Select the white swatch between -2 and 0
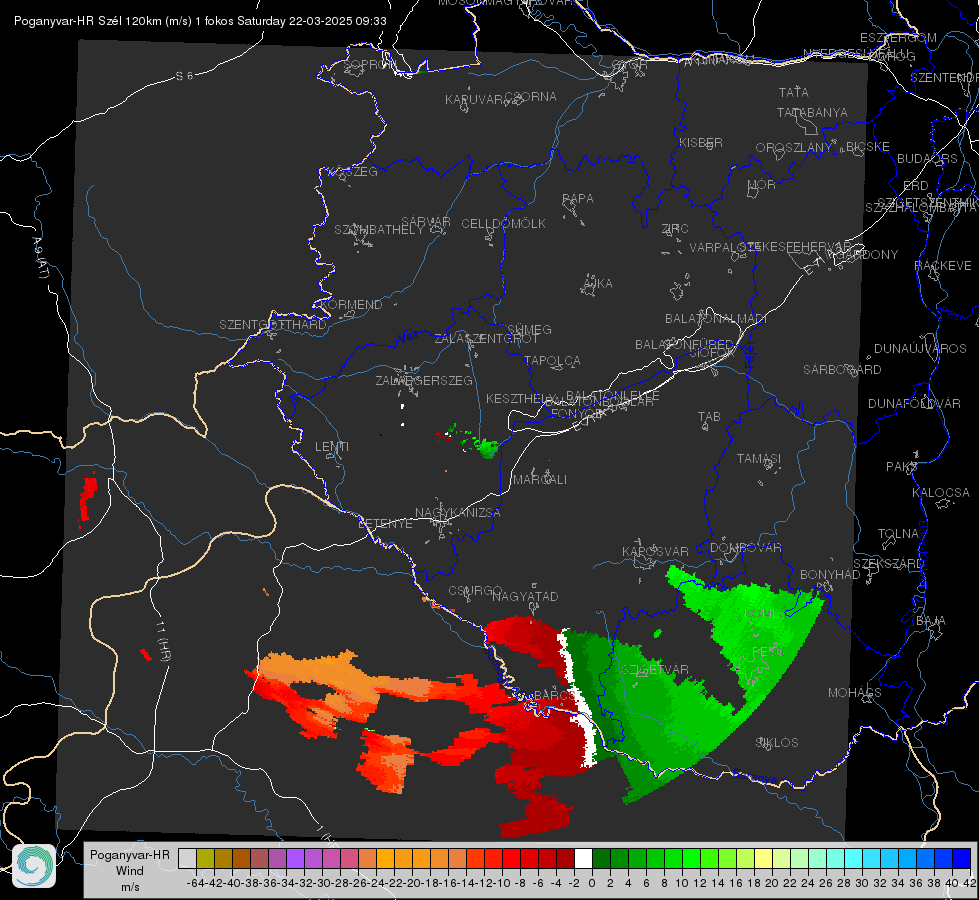 pos(583,858)
